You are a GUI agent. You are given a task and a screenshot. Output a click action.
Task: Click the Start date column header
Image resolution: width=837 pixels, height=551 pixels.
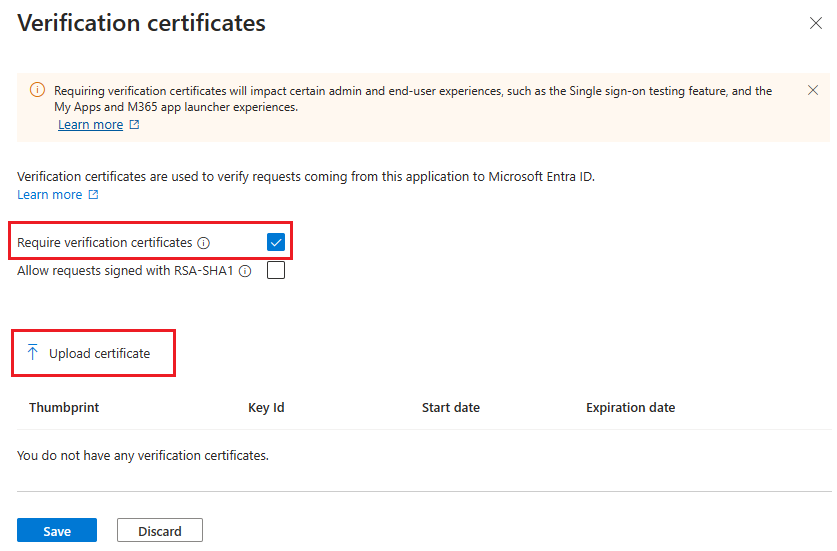451,408
